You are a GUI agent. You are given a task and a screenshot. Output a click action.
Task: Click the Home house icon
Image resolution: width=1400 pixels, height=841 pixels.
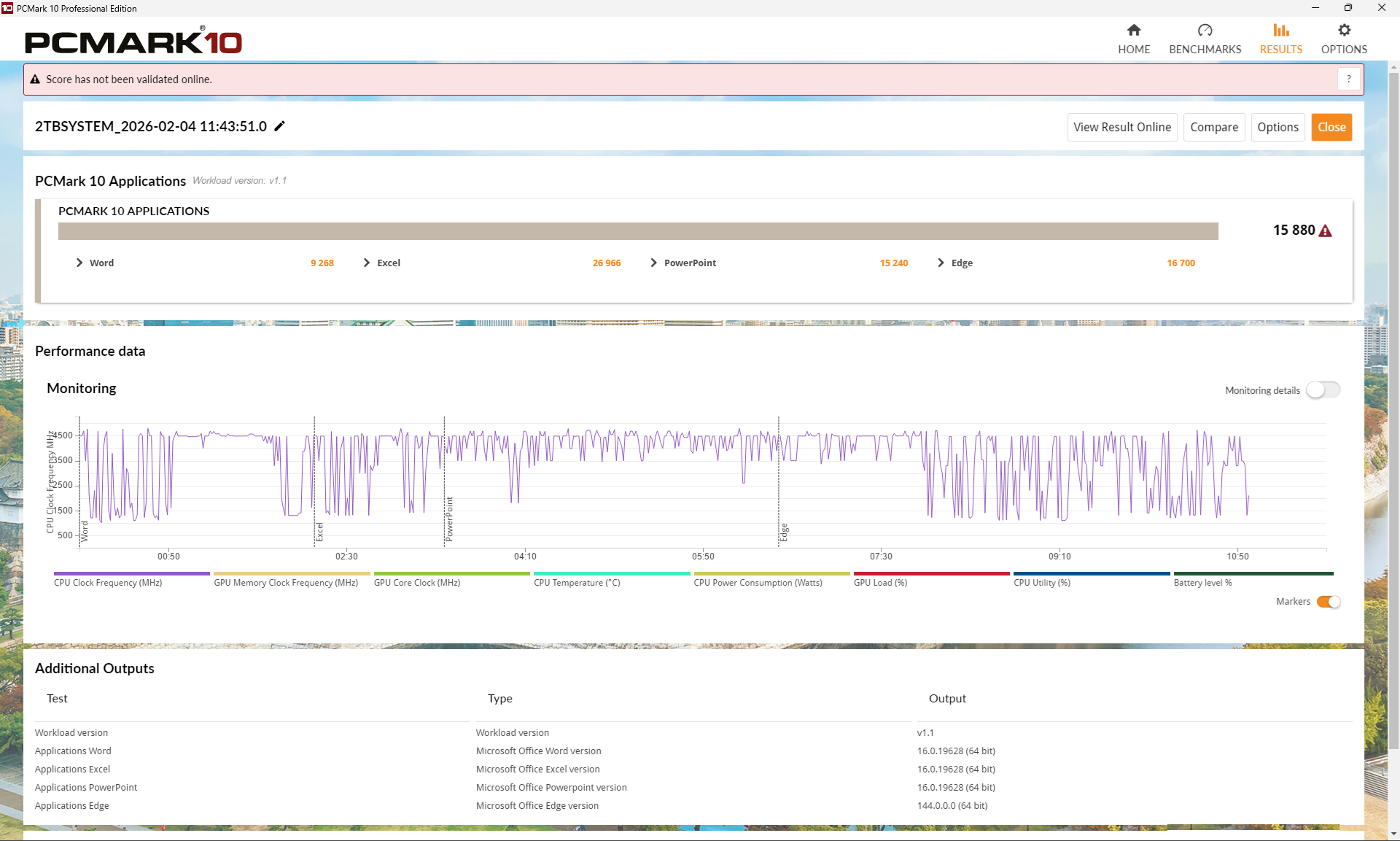[x=1133, y=31]
